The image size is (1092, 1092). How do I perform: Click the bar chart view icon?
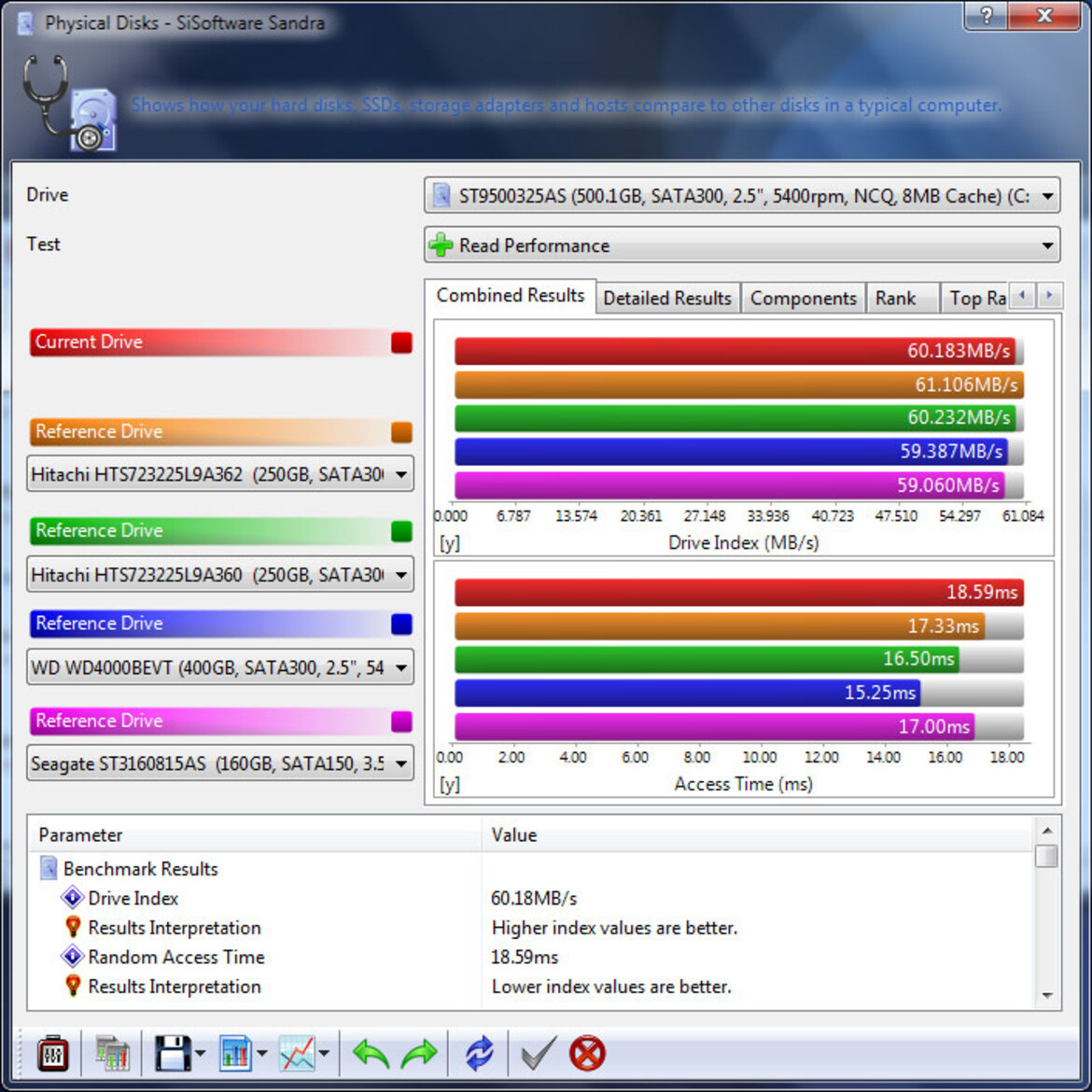pos(235,1053)
